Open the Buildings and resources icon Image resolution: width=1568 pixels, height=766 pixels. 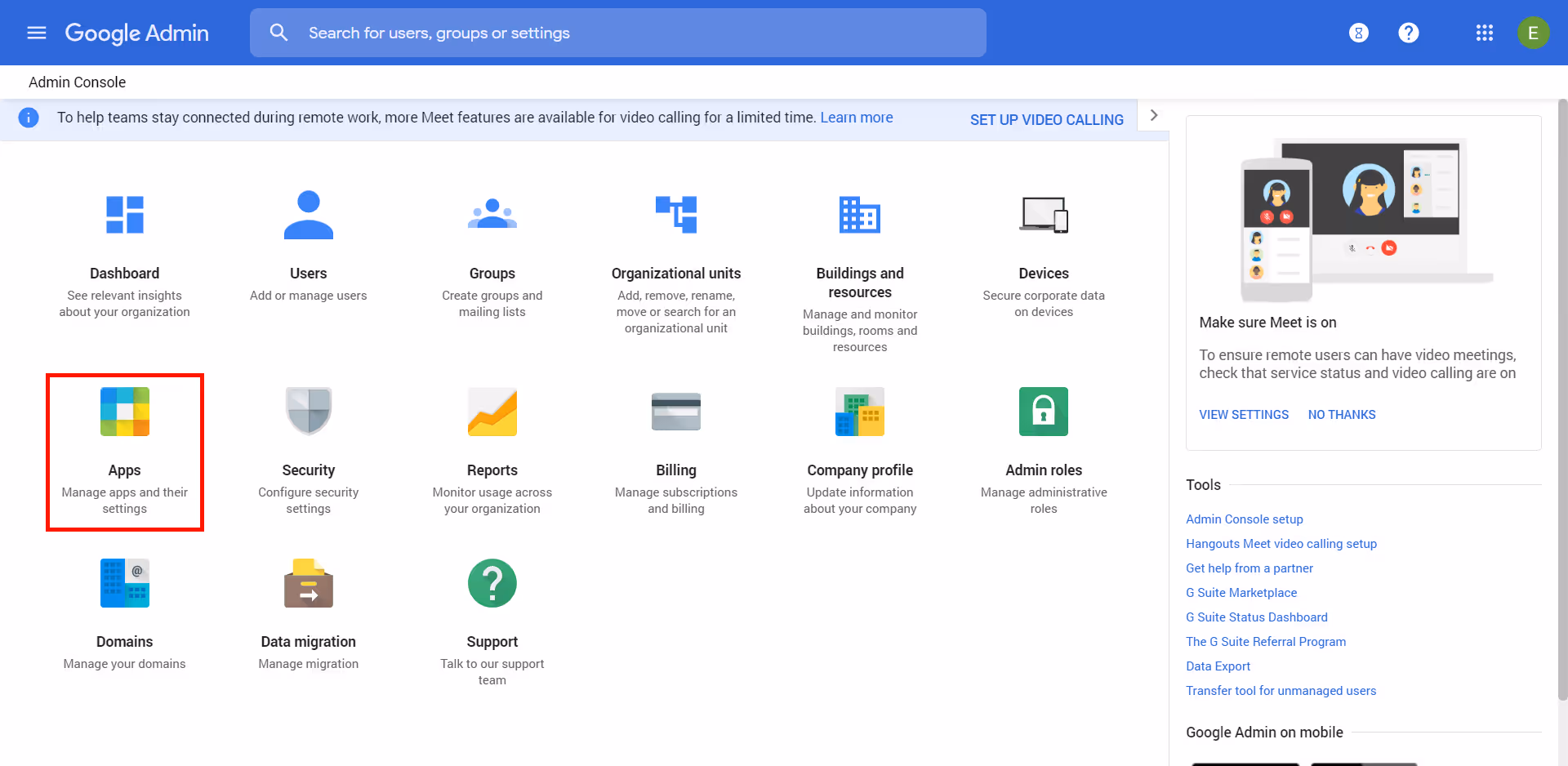pos(860,215)
